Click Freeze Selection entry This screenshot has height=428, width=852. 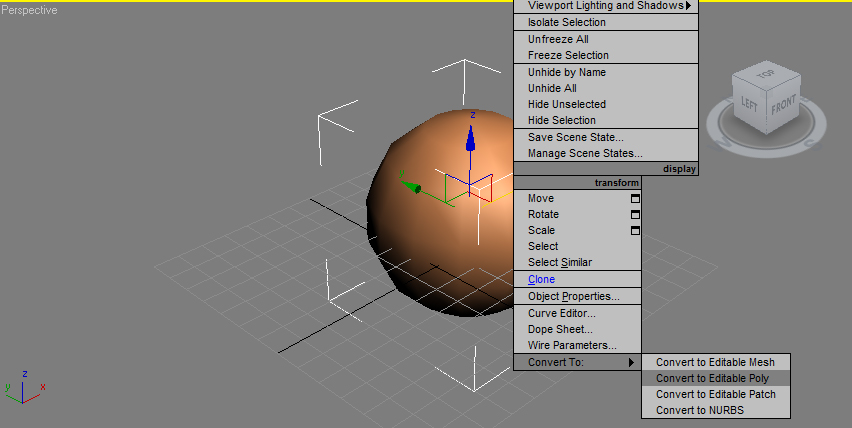point(567,56)
